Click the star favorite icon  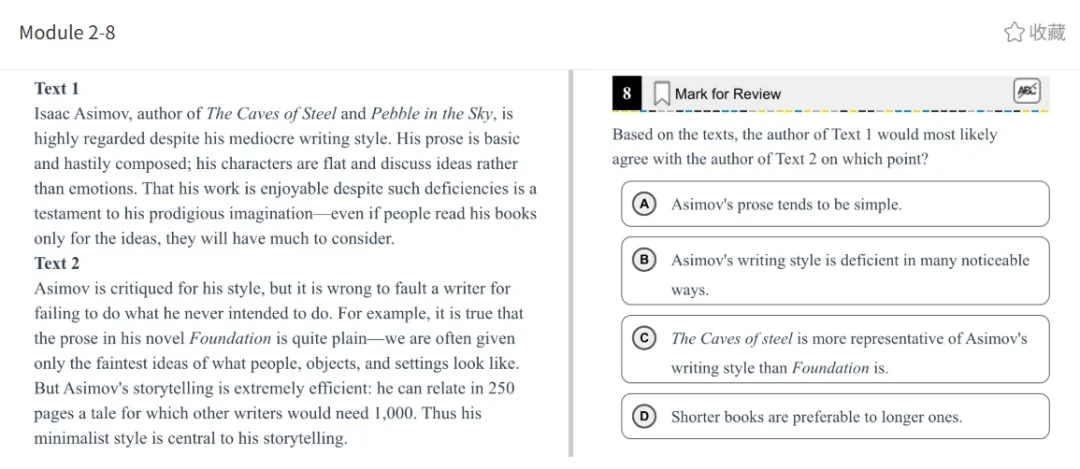pos(1014,32)
